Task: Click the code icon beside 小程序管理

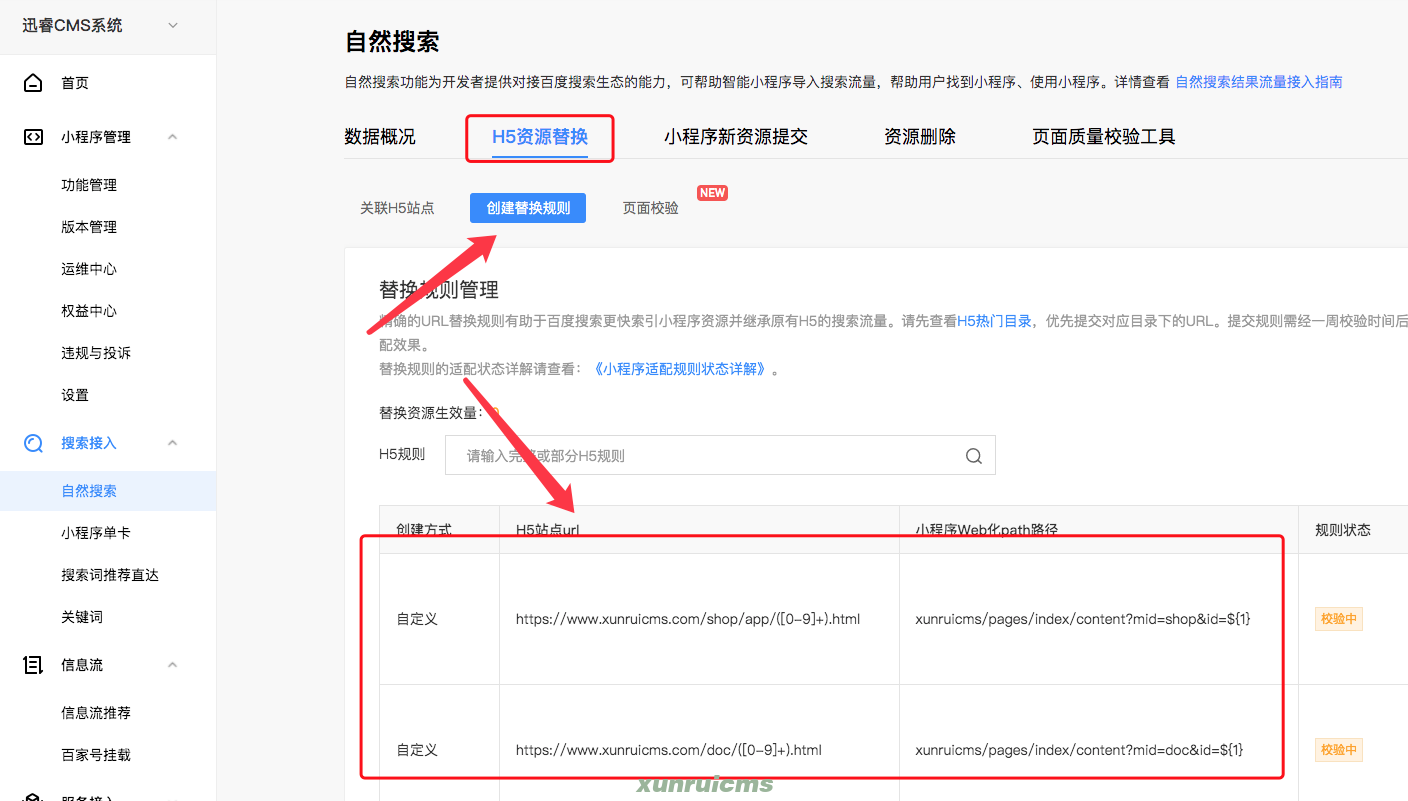Action: tap(33, 137)
